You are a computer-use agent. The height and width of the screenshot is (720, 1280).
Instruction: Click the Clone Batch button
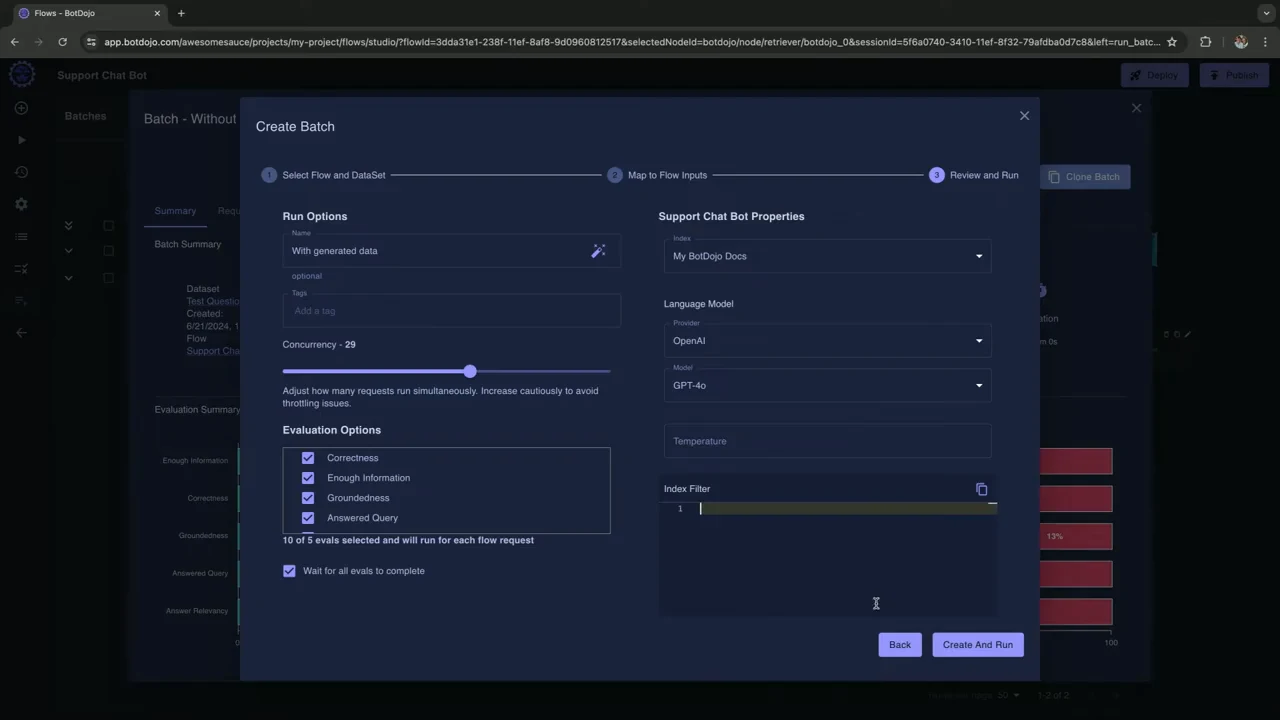(x=1085, y=177)
